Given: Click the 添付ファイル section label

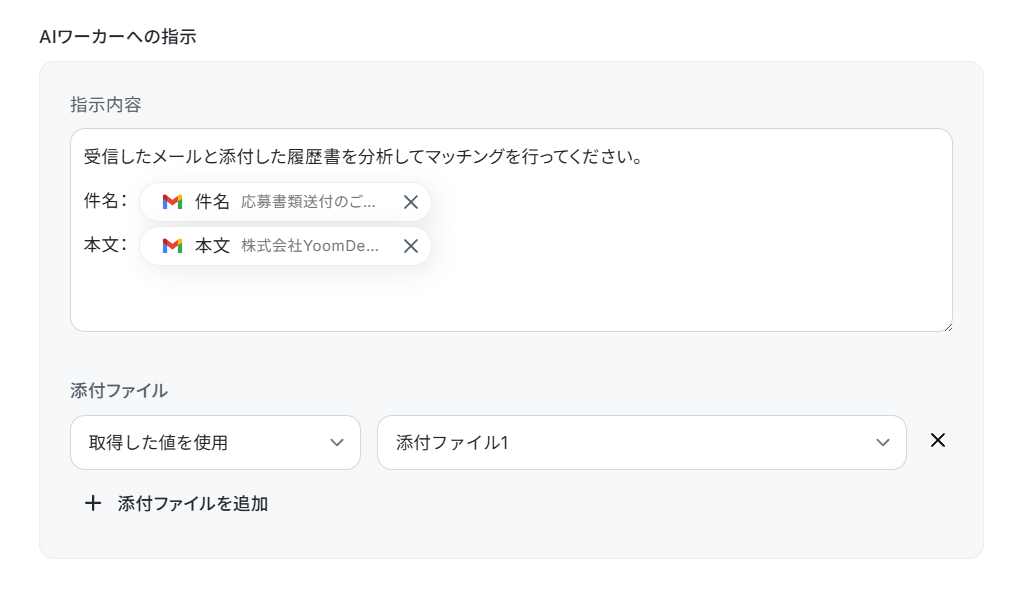Looking at the screenshot, I should point(119,391).
